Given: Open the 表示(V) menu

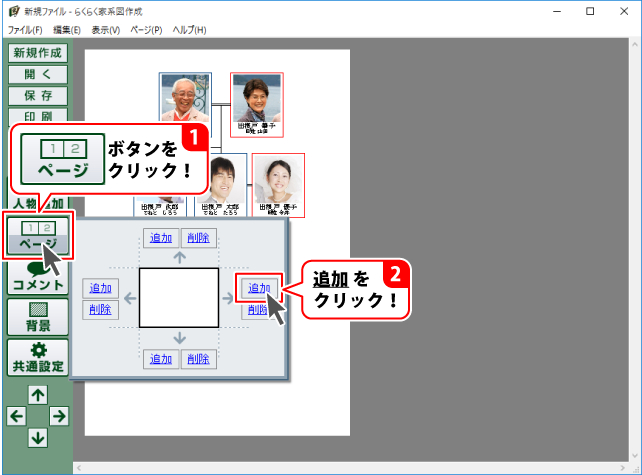Looking at the screenshot, I should click(x=106, y=30).
